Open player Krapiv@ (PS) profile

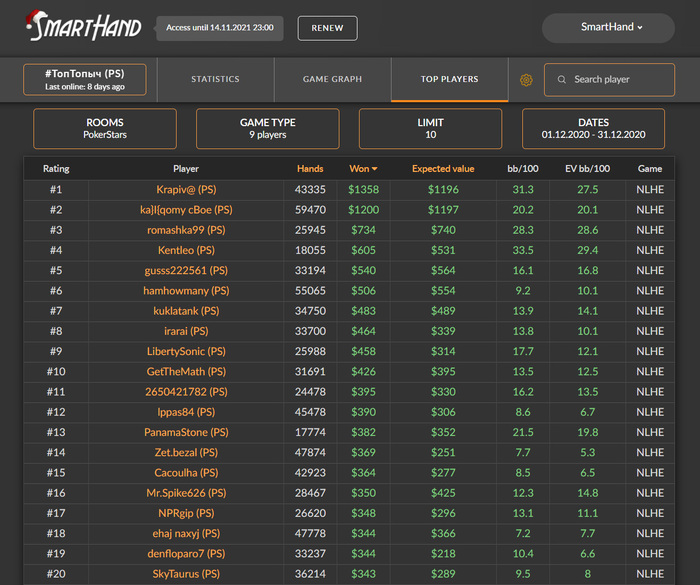tap(186, 190)
